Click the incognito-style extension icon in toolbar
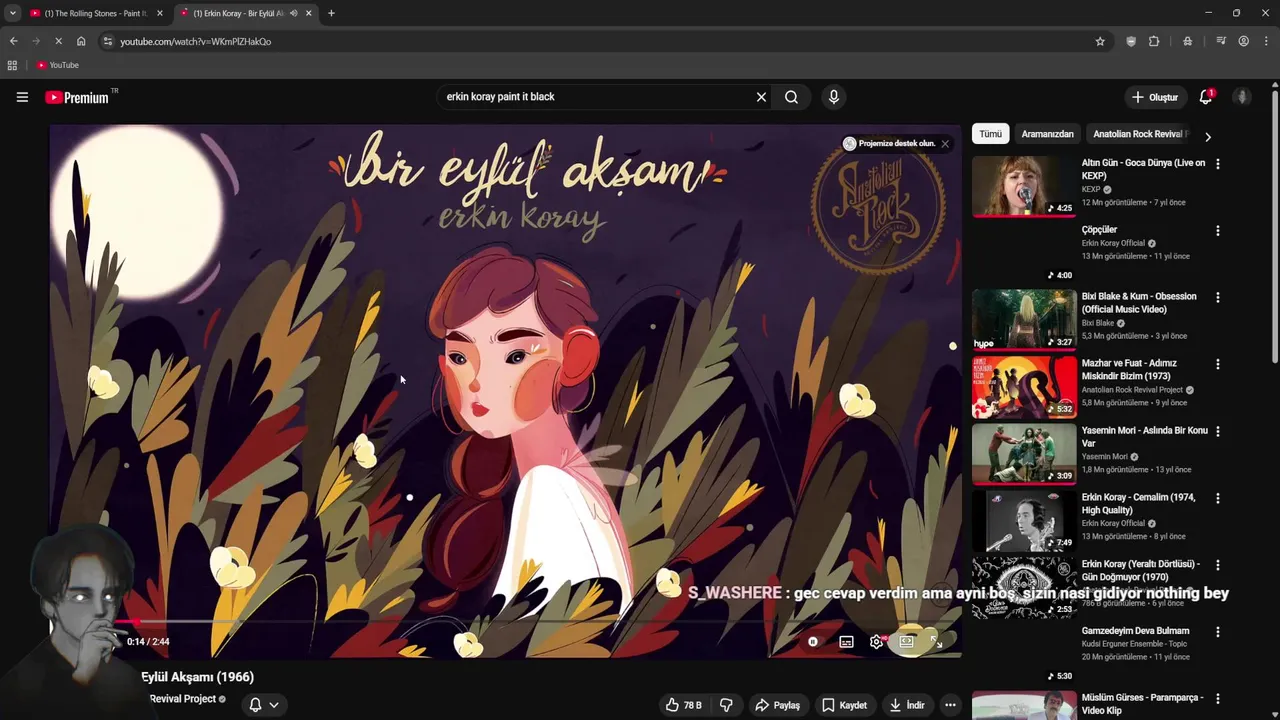1280x720 pixels. click(x=1187, y=41)
